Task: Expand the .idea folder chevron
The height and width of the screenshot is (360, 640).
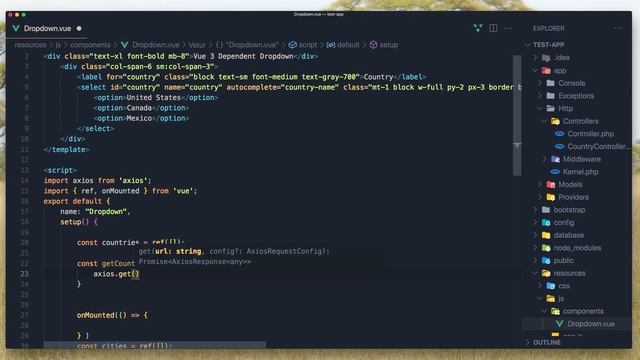Action: point(535,58)
